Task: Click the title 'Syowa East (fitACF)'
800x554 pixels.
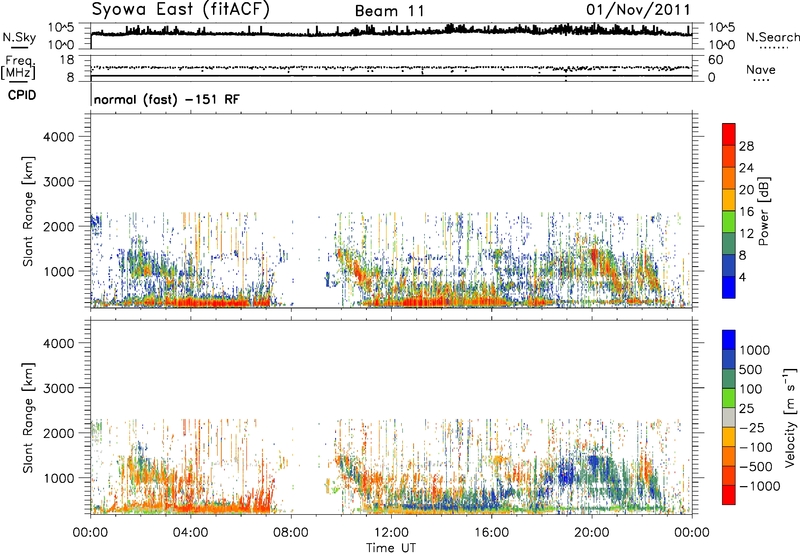Action: click(180, 9)
